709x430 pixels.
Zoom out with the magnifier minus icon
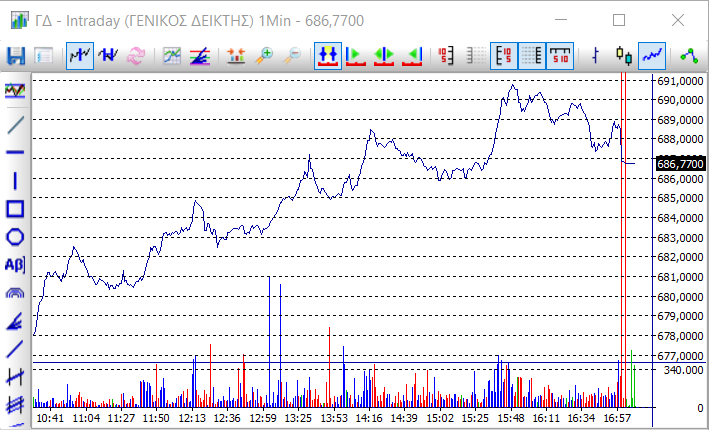[293, 56]
